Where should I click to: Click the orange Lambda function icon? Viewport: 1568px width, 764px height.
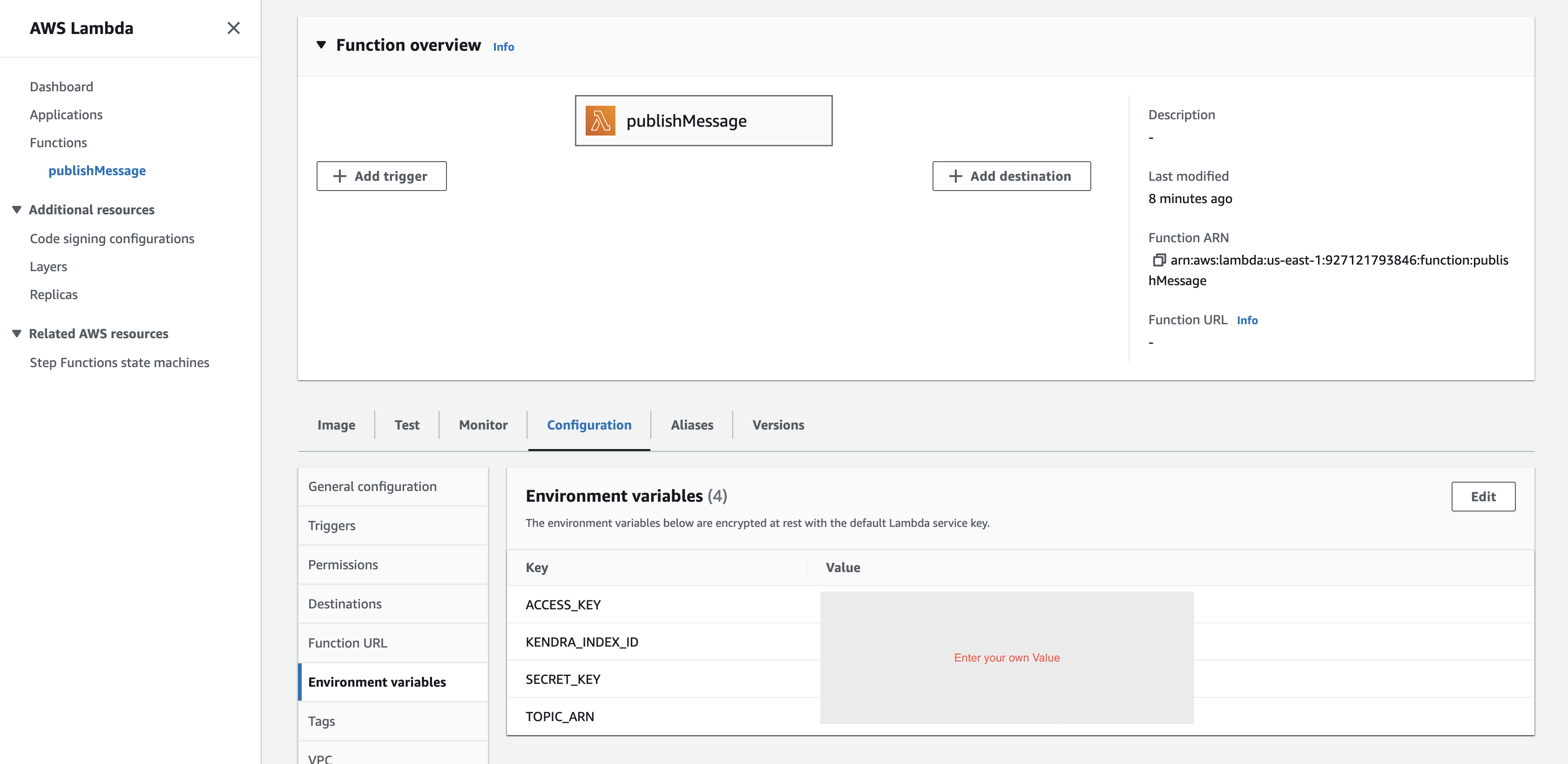[x=600, y=121]
